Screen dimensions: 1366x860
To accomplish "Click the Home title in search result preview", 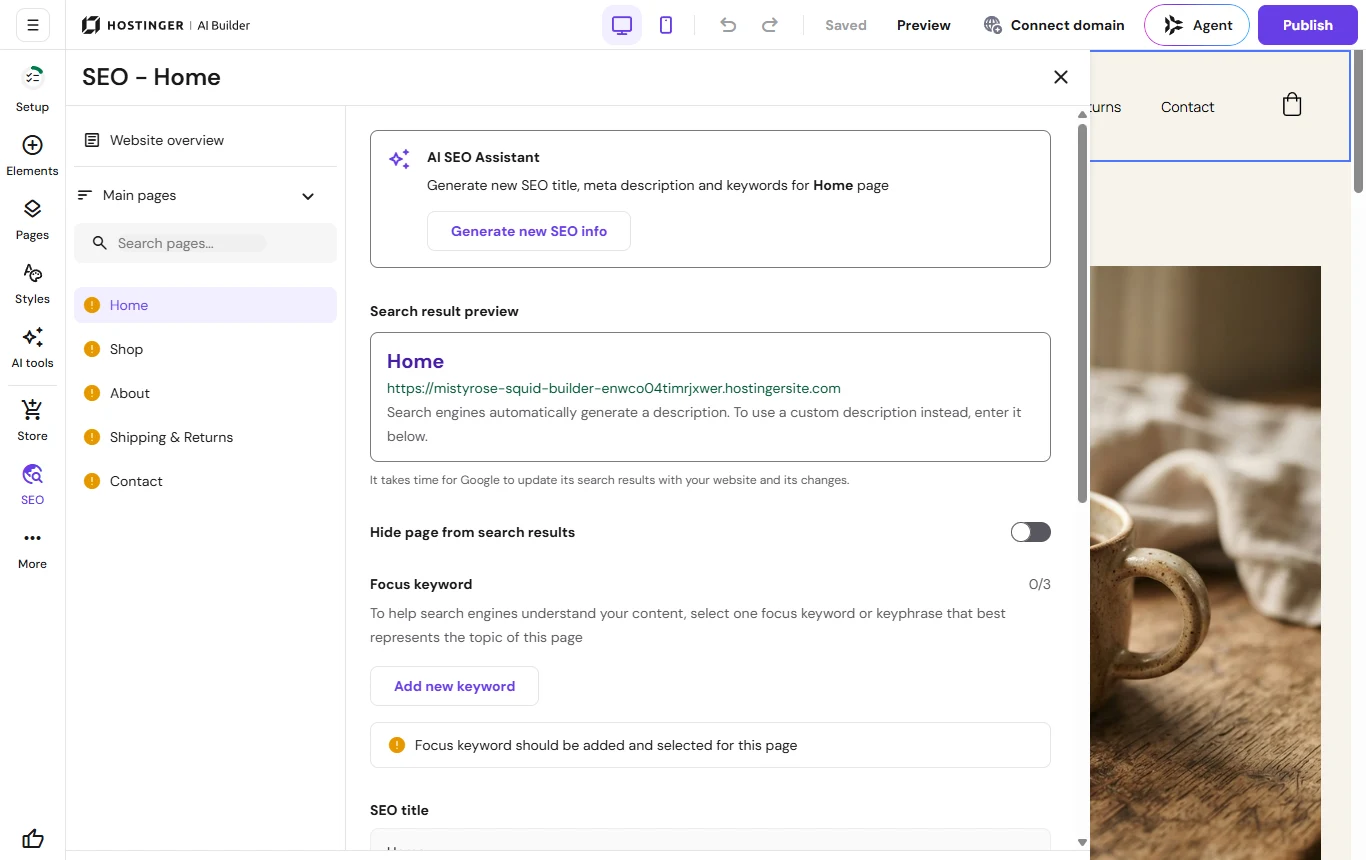I will tap(415, 361).
